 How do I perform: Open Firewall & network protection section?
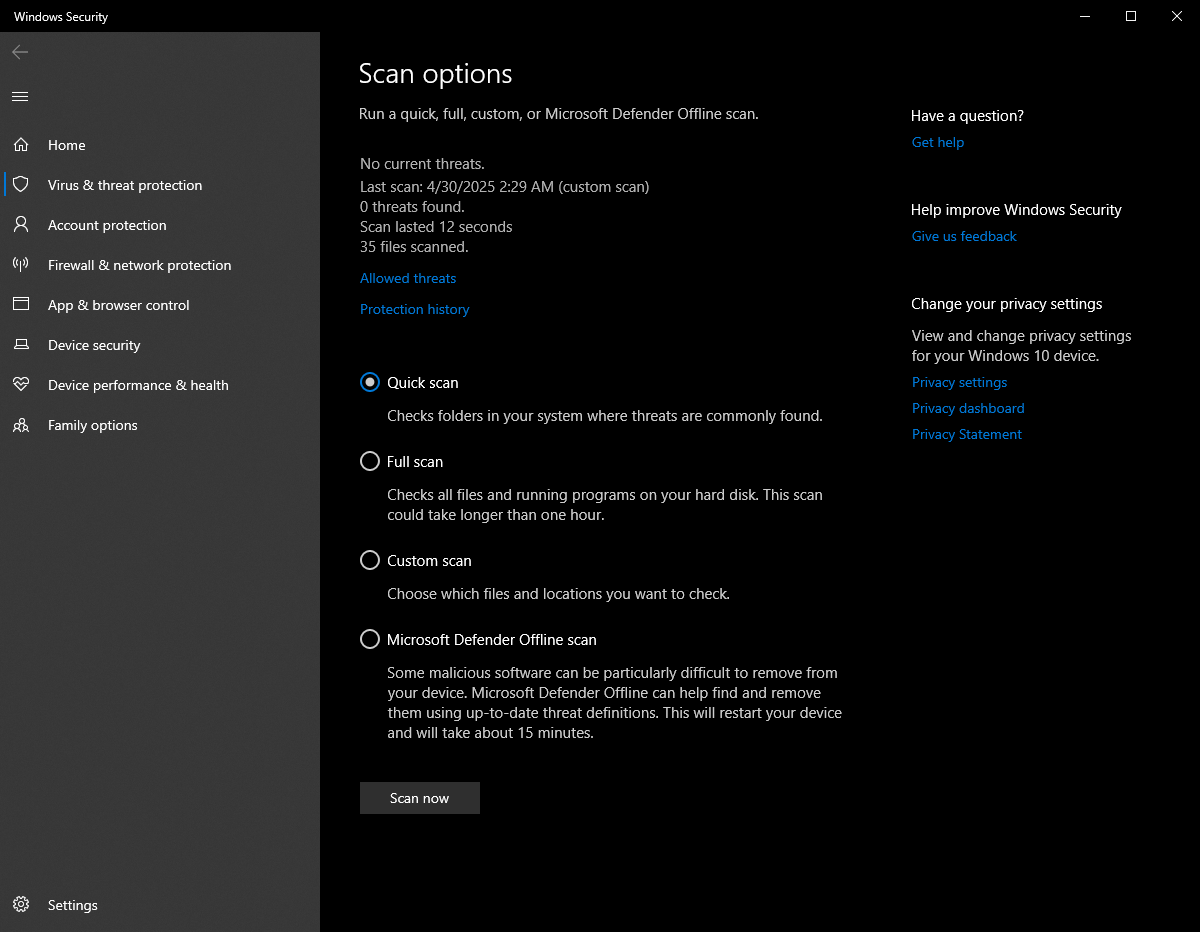click(x=160, y=265)
